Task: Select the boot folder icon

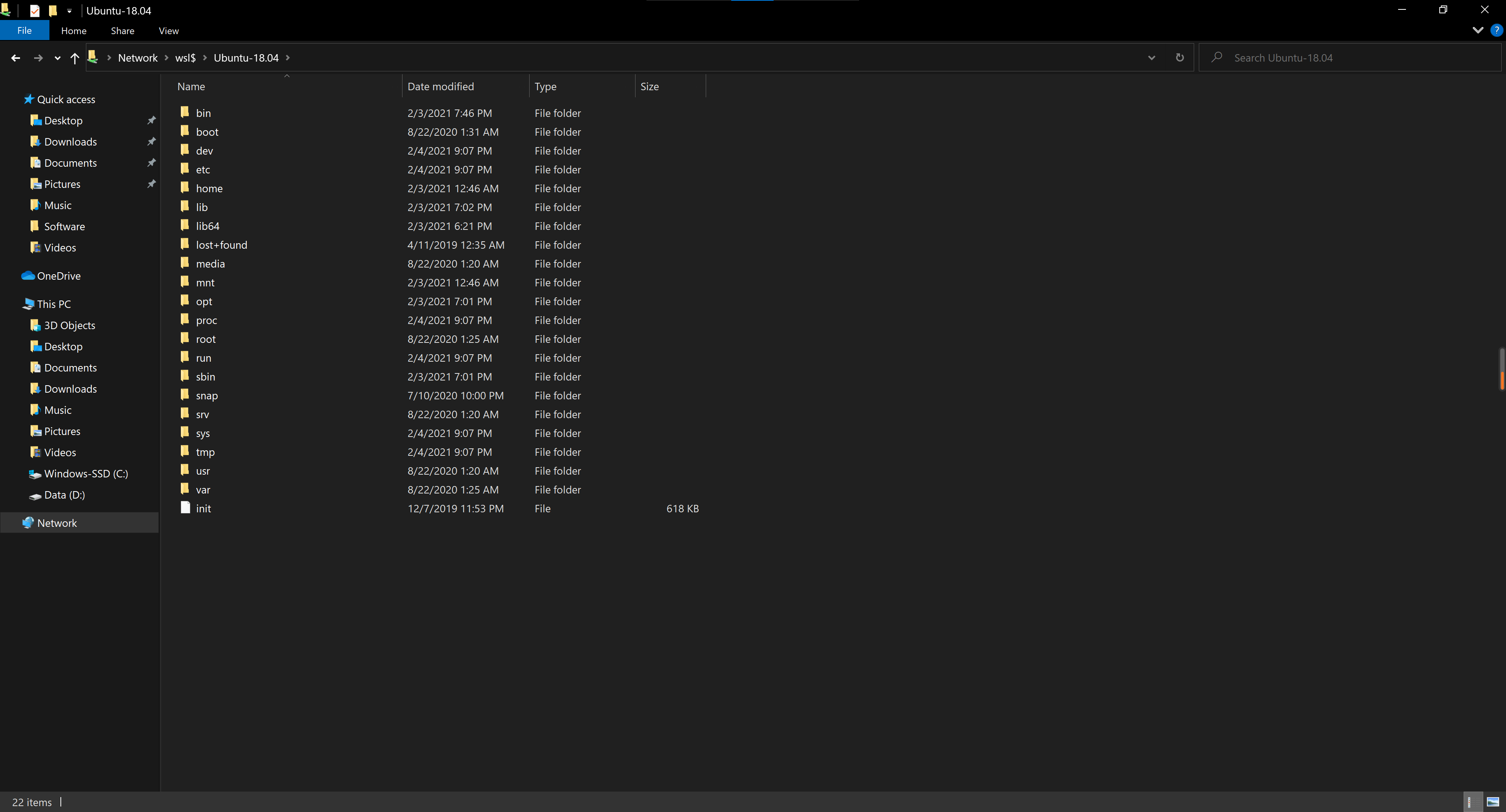Action: [185, 131]
